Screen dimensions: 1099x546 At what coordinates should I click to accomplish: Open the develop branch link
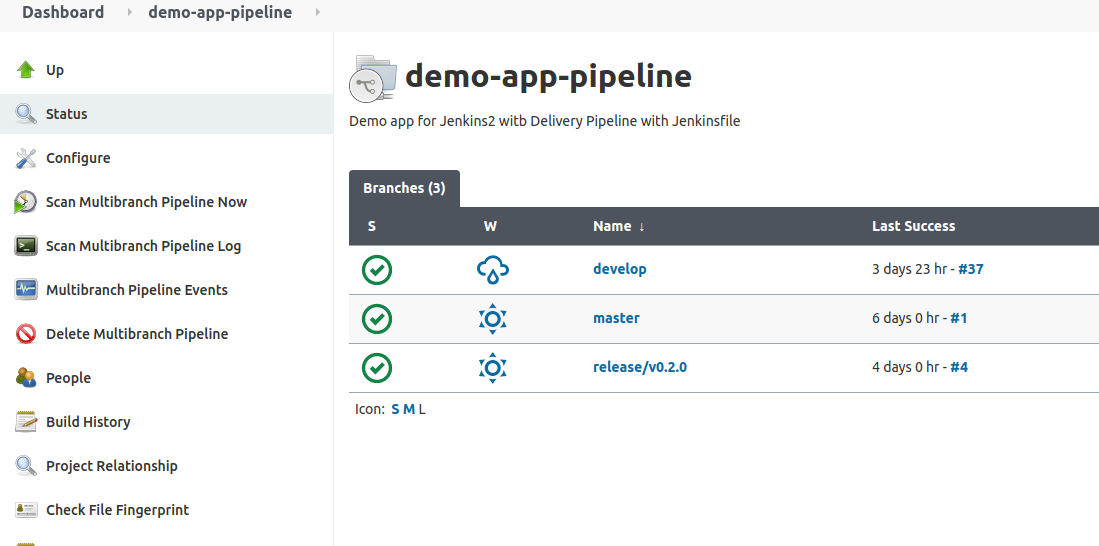click(x=619, y=269)
